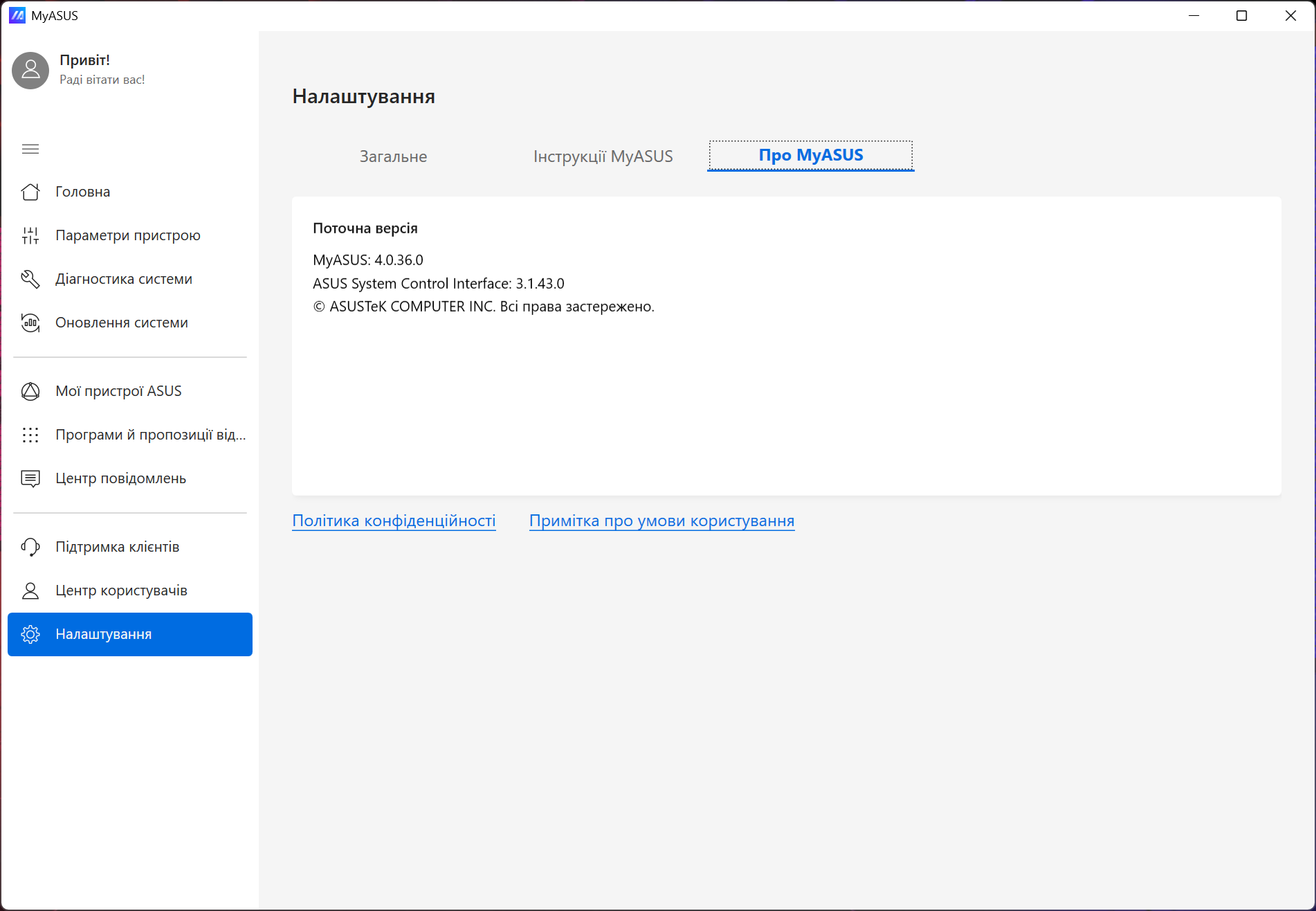The image size is (1316, 911).
Task: Open the Головна sidebar item
Action: (130, 192)
